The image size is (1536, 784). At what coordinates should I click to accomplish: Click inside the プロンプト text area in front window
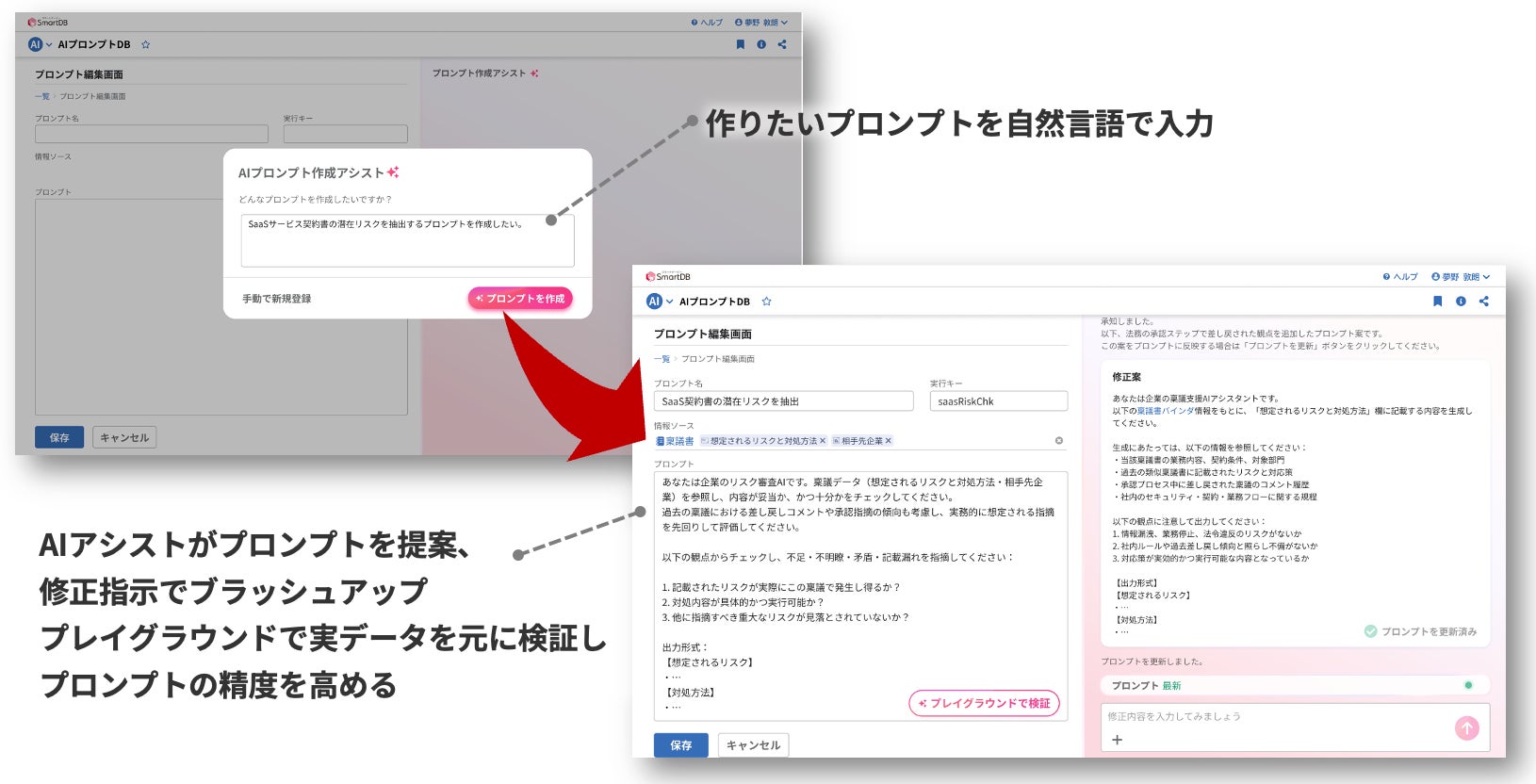[x=860, y=596]
